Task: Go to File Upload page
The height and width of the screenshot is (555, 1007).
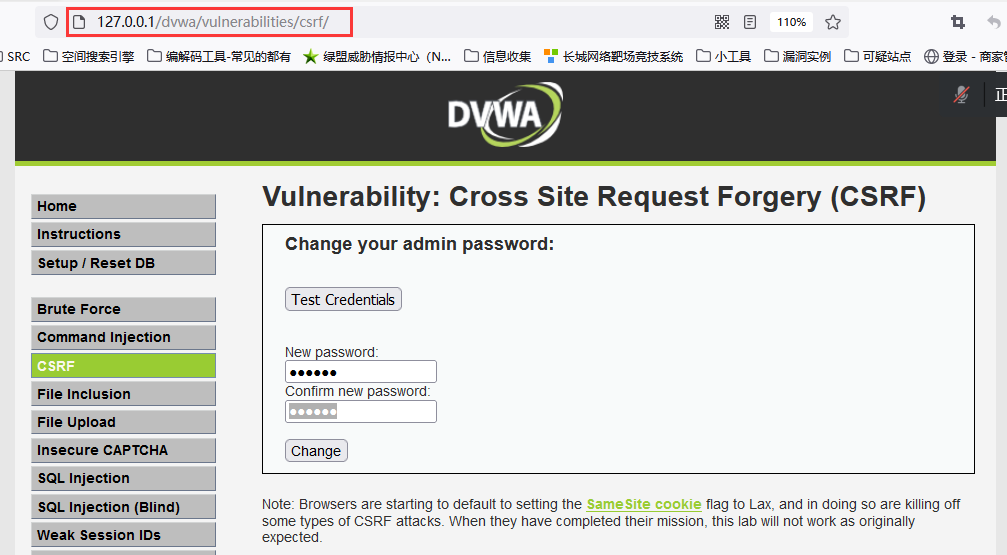Action: click(123, 422)
